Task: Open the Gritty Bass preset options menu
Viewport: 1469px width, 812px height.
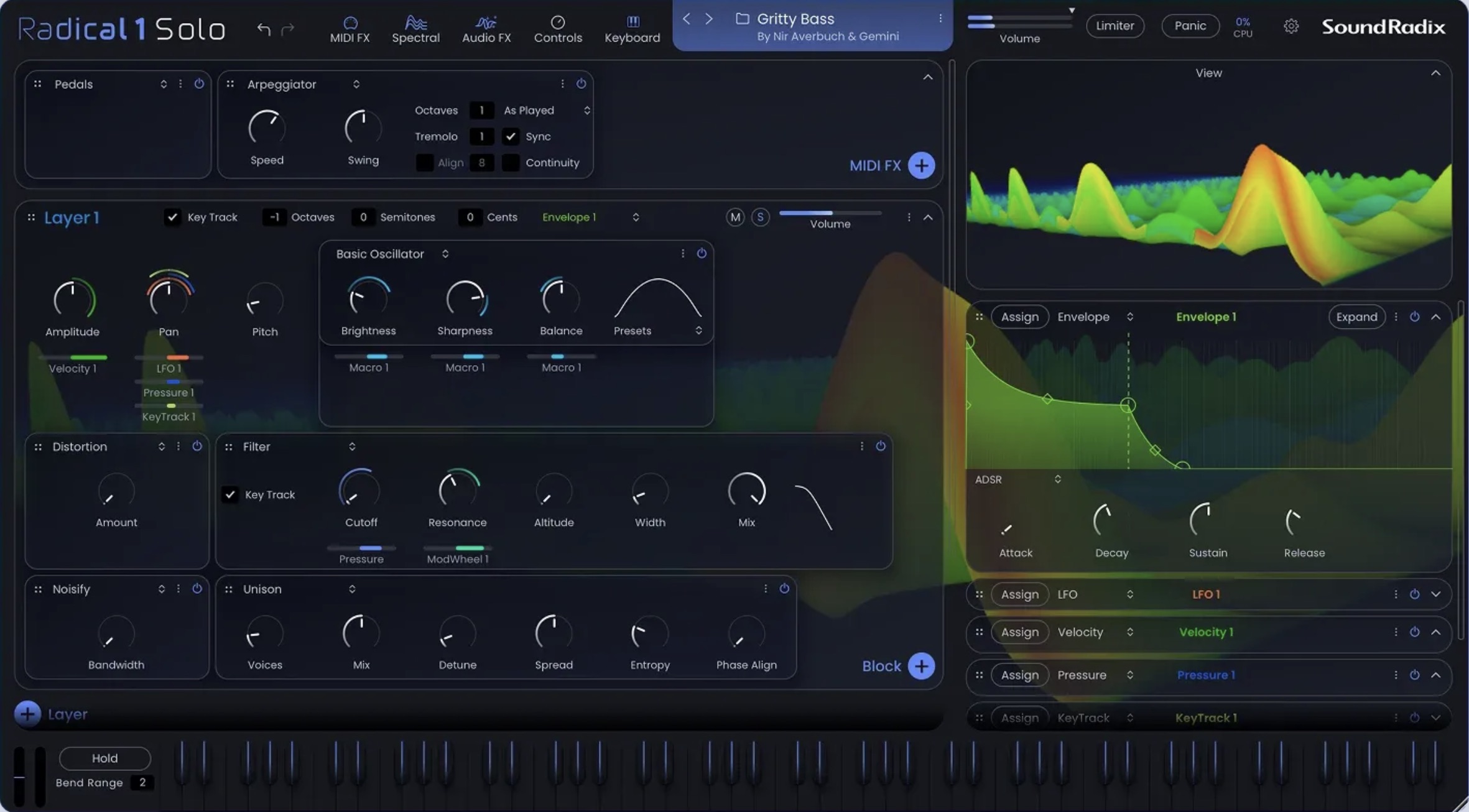Action: pos(940,19)
